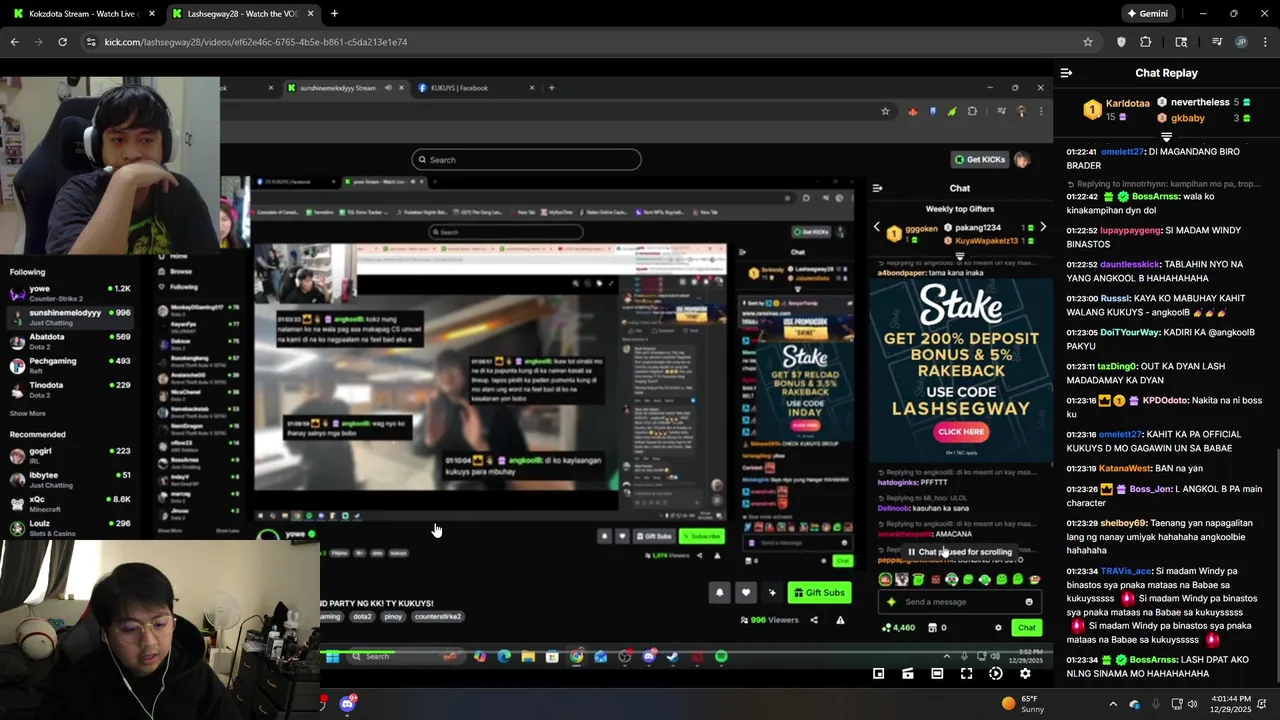Focus the kick.com address bar

(x=590, y=42)
